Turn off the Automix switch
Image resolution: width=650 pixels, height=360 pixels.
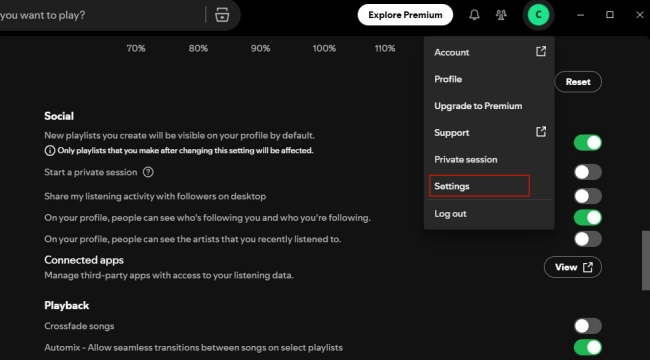click(587, 347)
